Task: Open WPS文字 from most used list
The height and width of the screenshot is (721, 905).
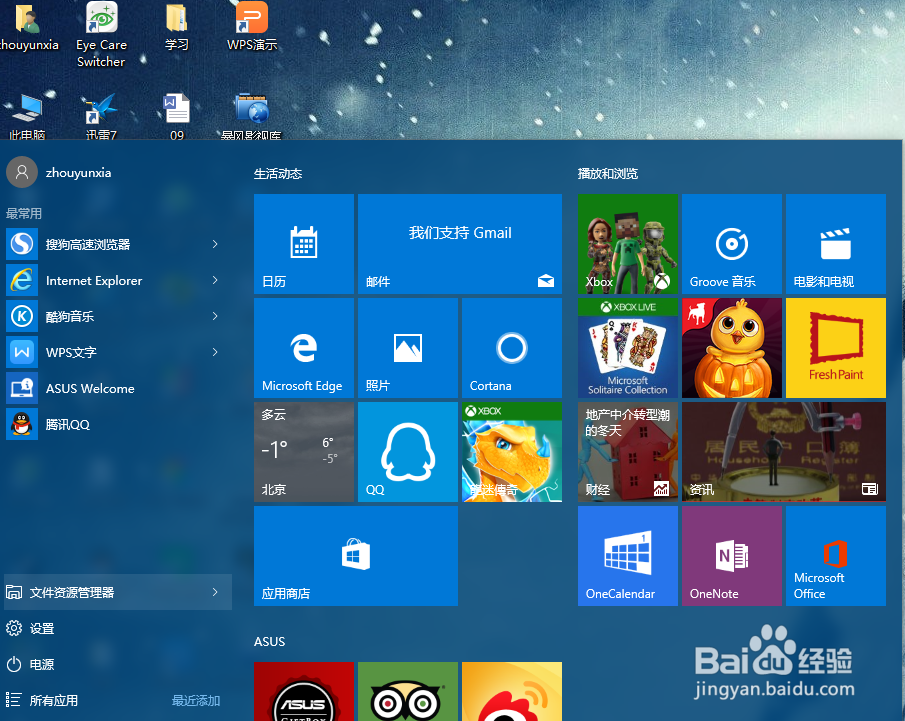Action: (118, 352)
